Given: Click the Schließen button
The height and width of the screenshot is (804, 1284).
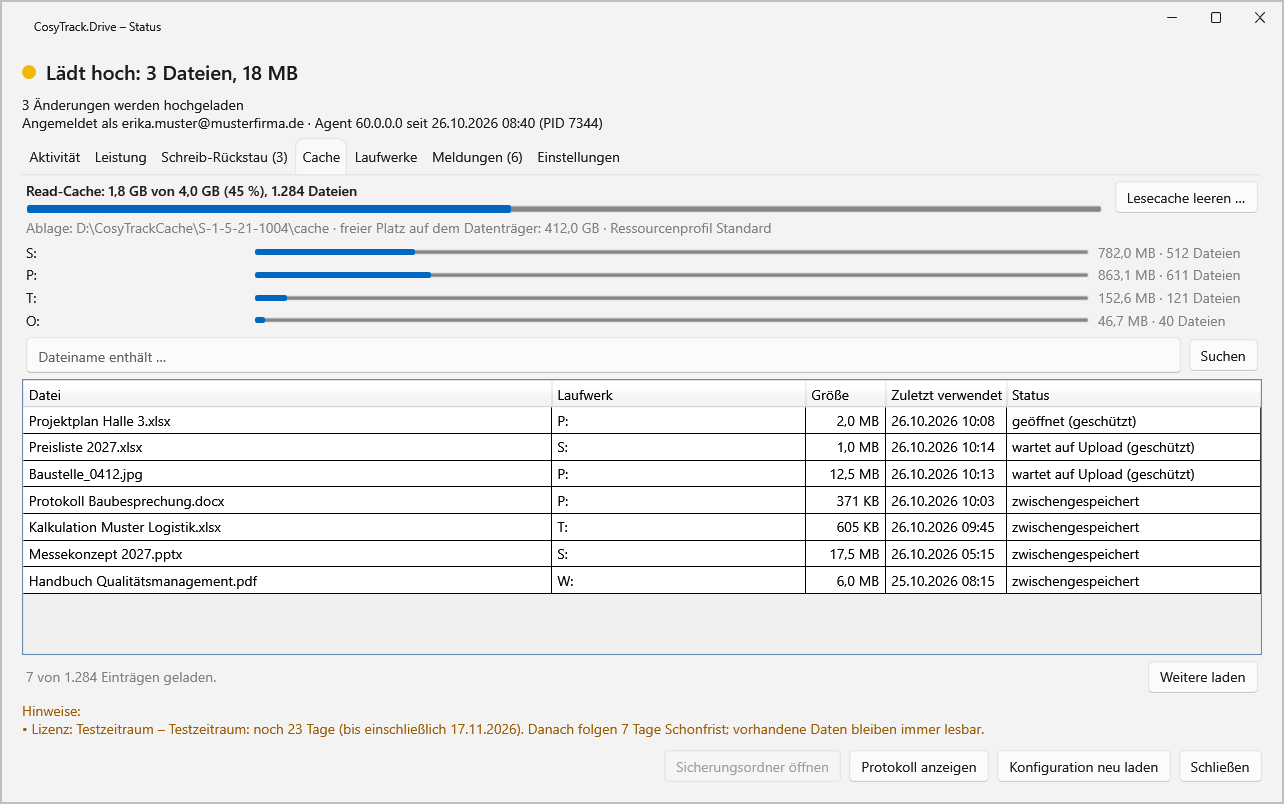Looking at the screenshot, I should (1220, 767).
